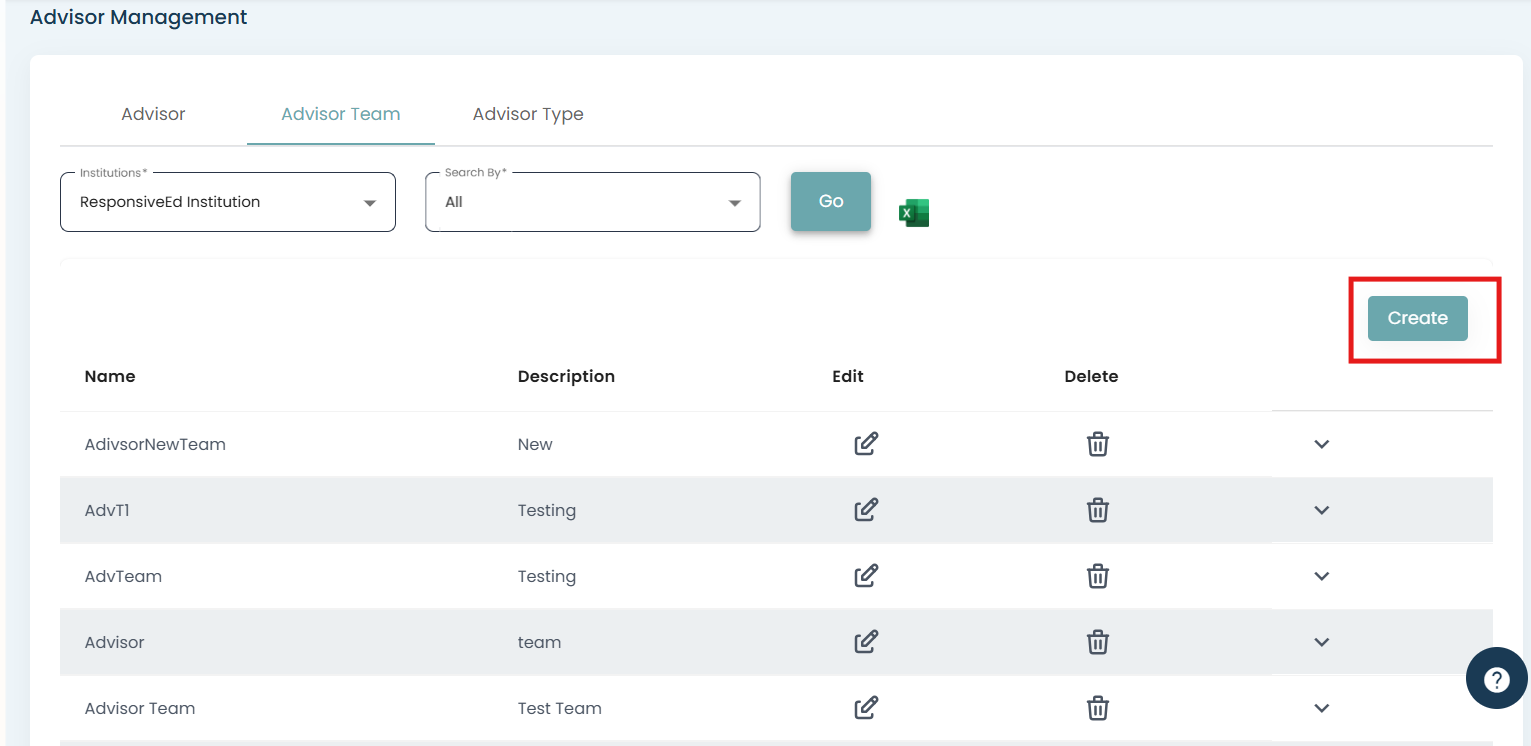Expand the AdivsorNewTeam row details
1531x746 pixels.
tap(1321, 444)
